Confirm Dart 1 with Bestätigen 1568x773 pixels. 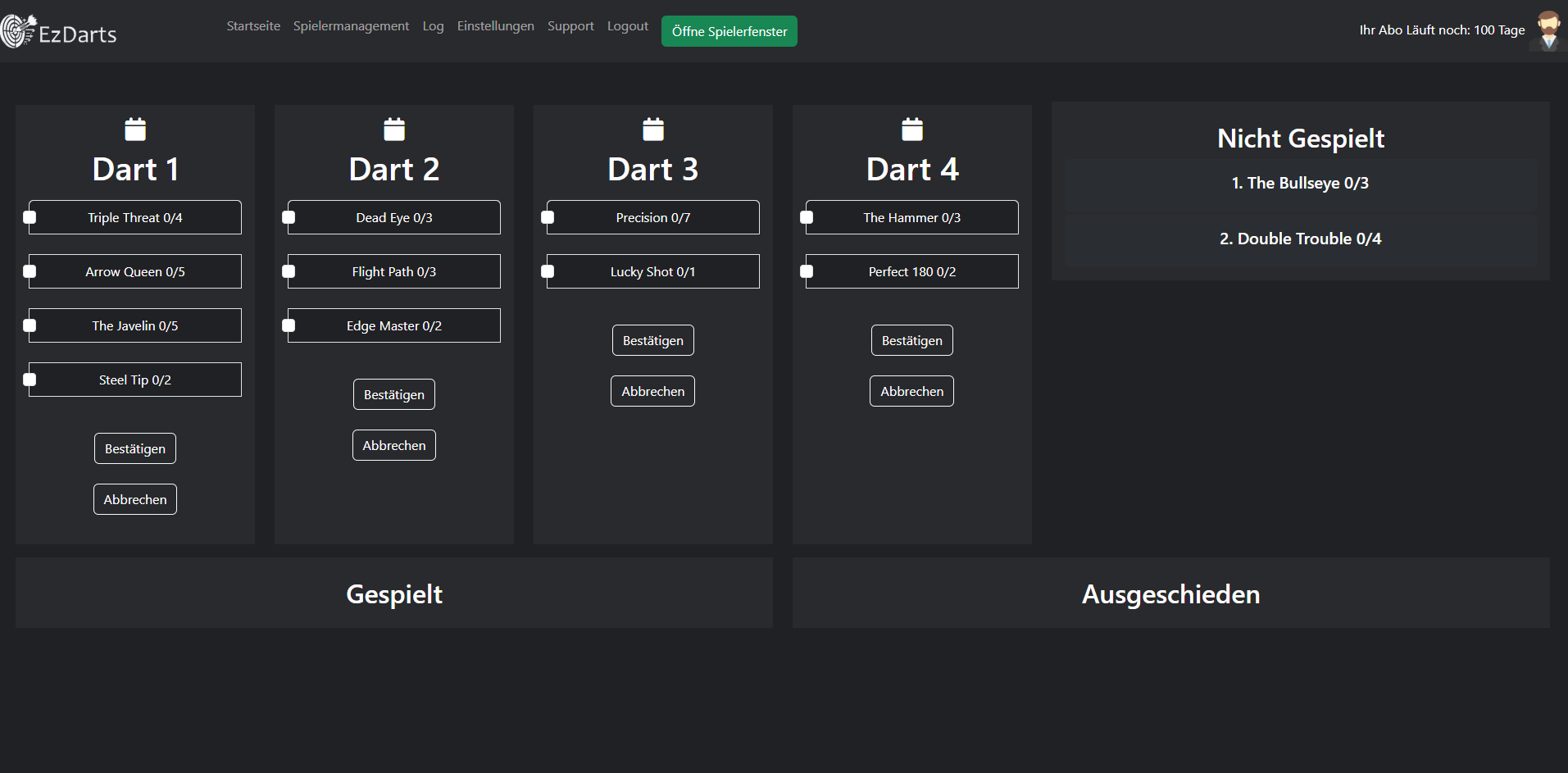pyautogui.click(x=135, y=448)
